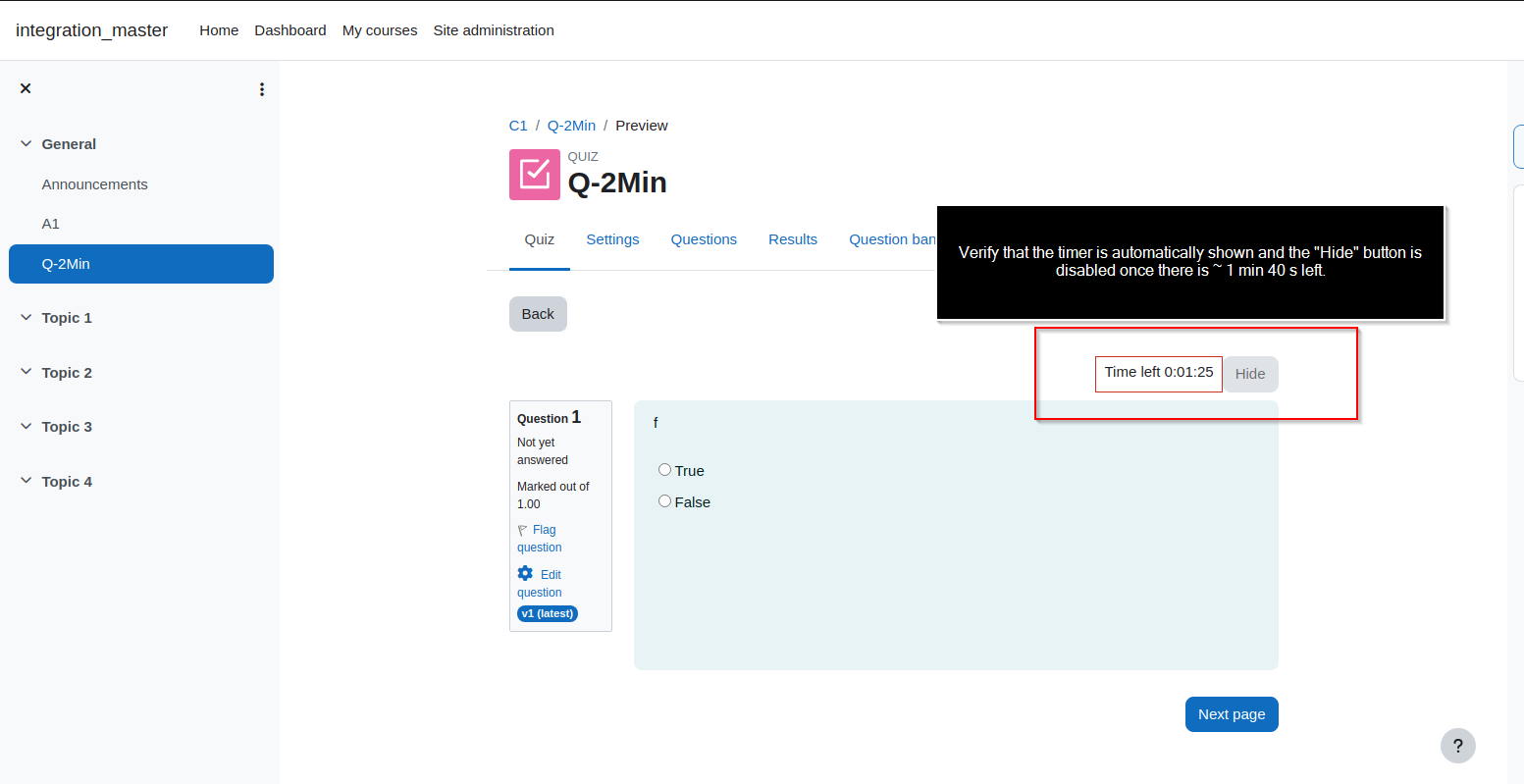Open the A1 activity in sidebar
1524x784 pixels.
[50, 224]
